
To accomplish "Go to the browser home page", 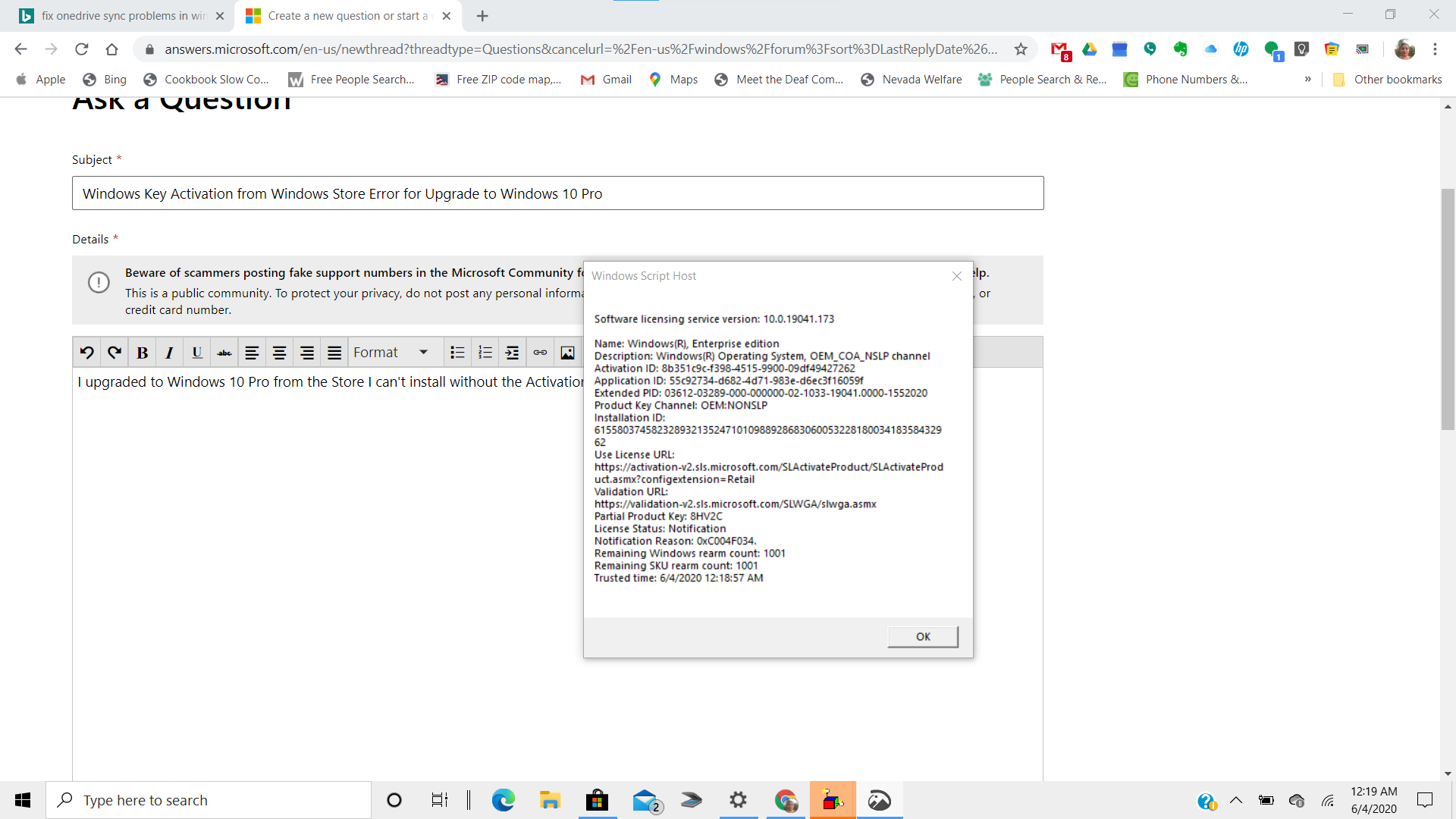I will [111, 49].
